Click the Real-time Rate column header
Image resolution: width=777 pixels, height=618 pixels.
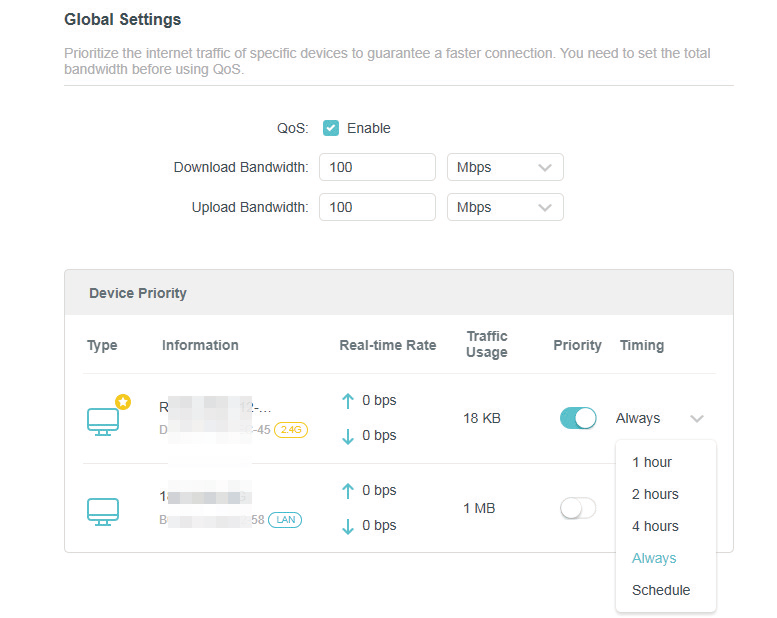pyautogui.click(x=388, y=345)
